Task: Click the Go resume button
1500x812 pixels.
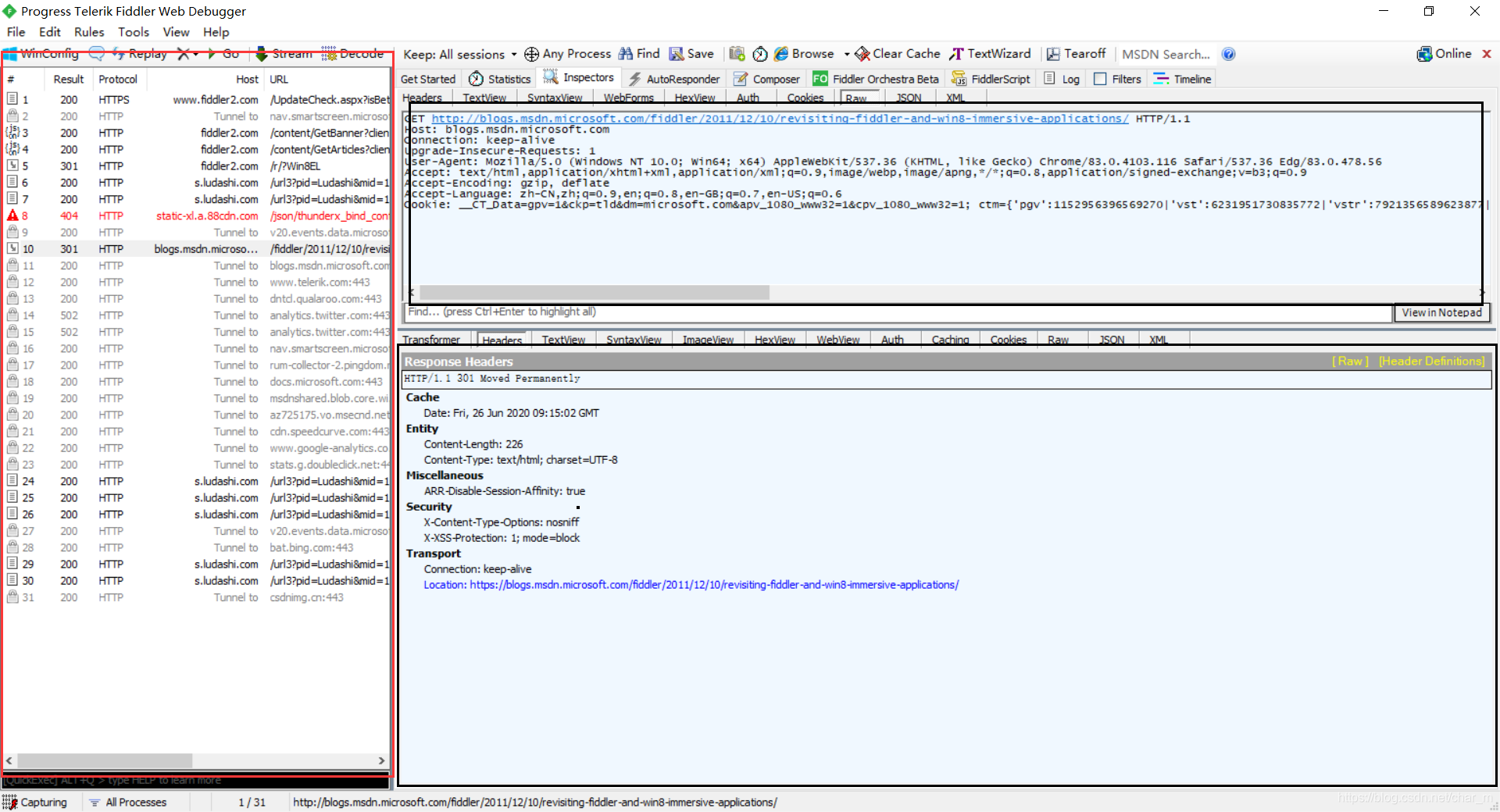Action: coord(223,54)
